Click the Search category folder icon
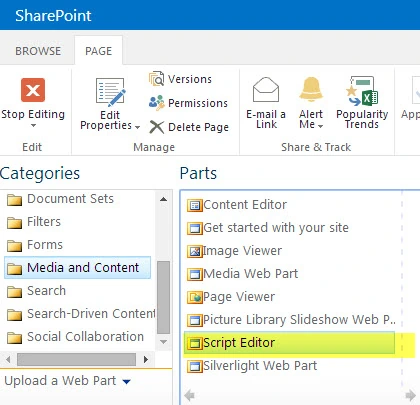 click(x=14, y=292)
